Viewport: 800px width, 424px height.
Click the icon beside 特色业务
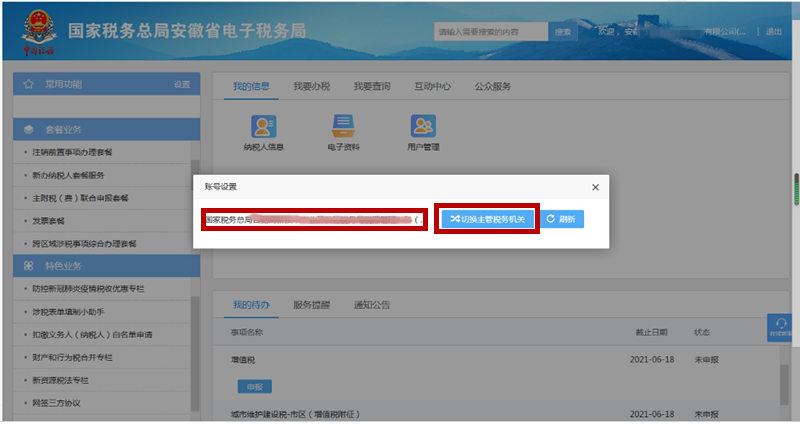pos(29,266)
